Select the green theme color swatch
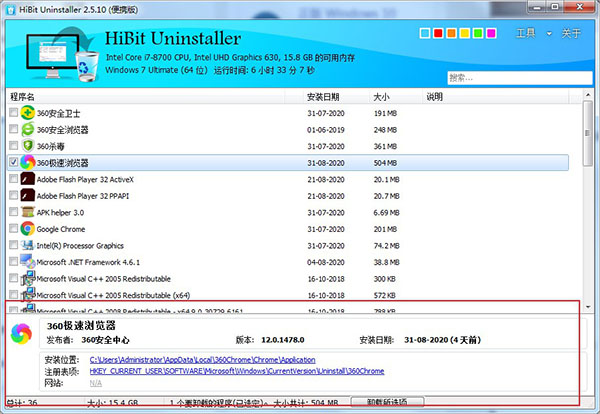Viewport: 600px width, 414px height. coord(478,33)
